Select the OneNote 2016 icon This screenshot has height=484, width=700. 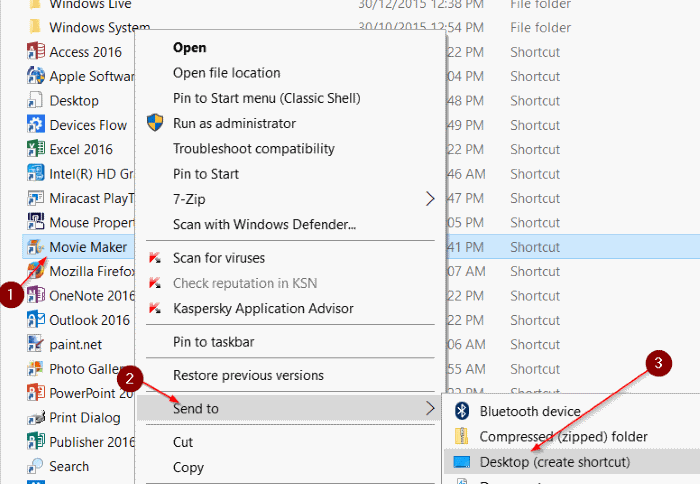tap(36, 295)
